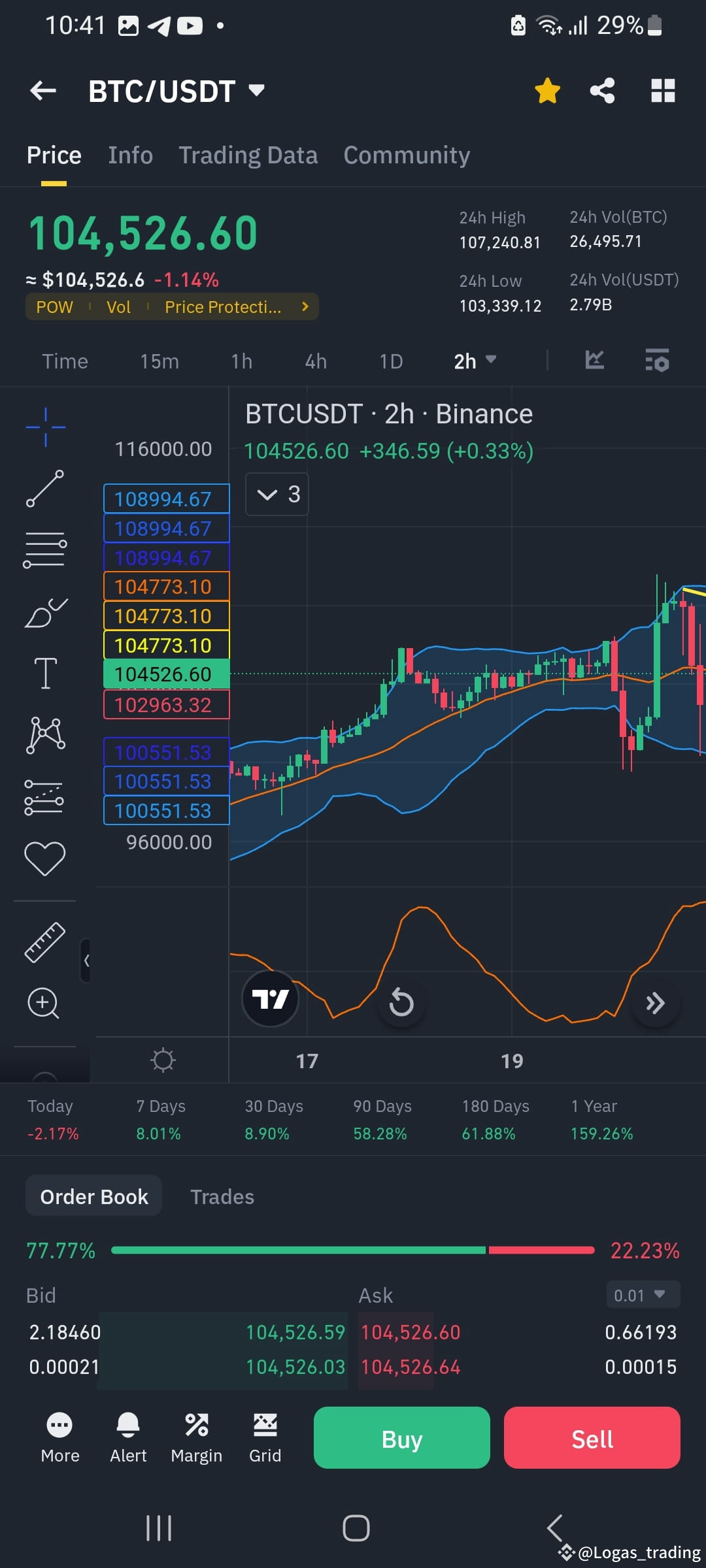Viewport: 706px width, 1568px height.
Task: Select the 1 Year 159.26% performance
Action: (x=602, y=1119)
